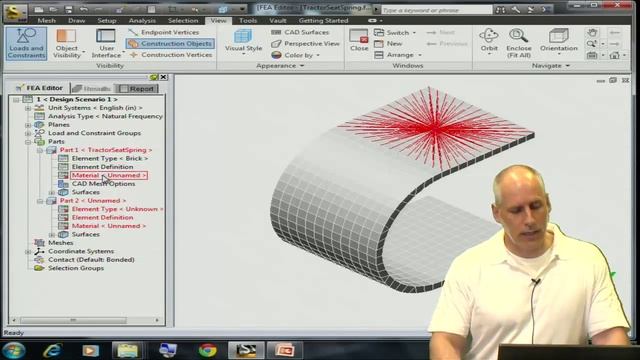The width and height of the screenshot is (640, 360).
Task: Open the Visual Style options
Action: coord(243,42)
